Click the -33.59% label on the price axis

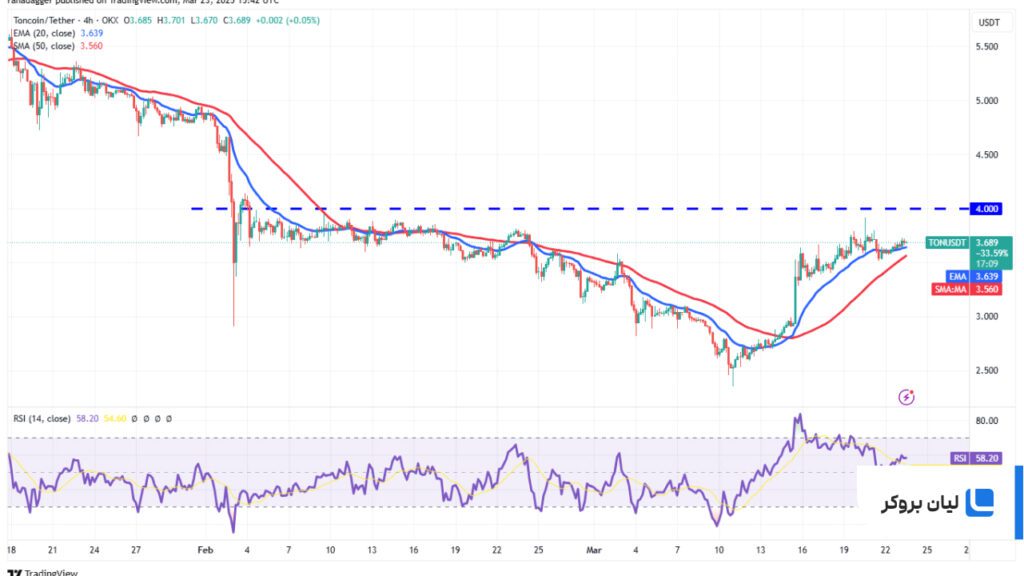tap(991, 253)
